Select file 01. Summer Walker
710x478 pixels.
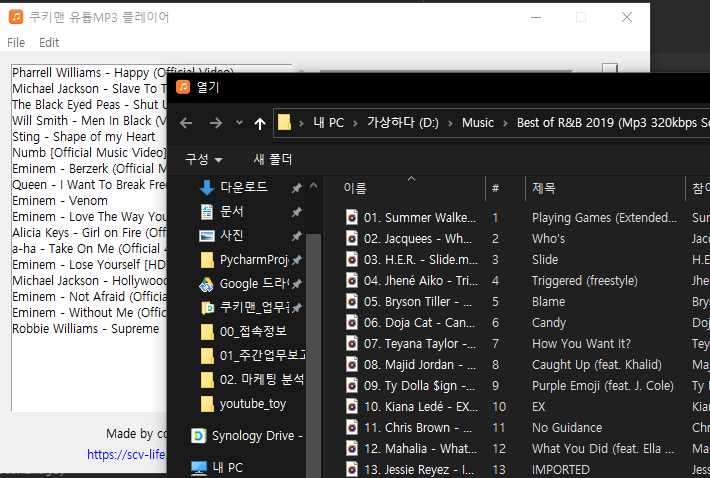pyautogui.click(x=411, y=218)
